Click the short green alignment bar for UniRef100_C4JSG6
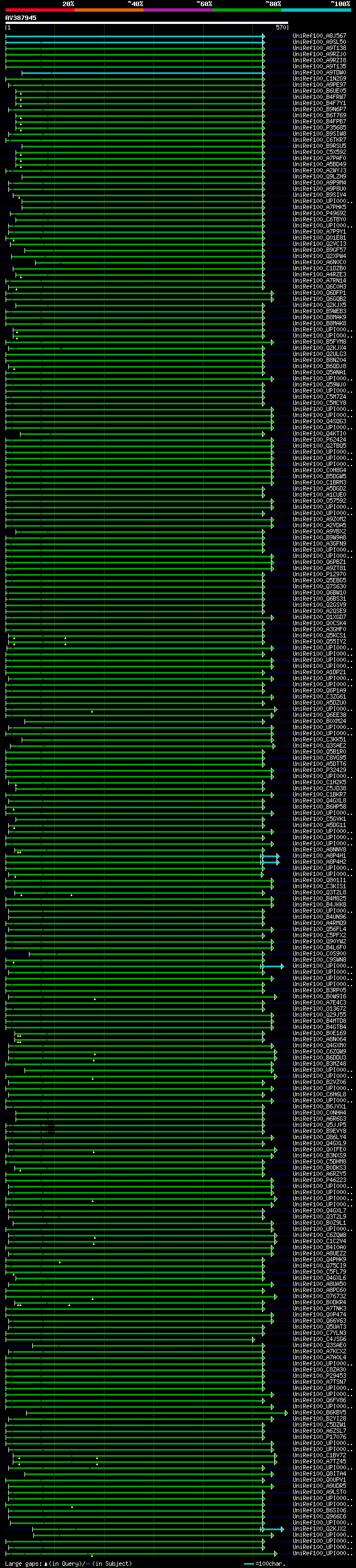Image resolution: width=356 pixels, height=1568 pixels. tap(130, 1339)
